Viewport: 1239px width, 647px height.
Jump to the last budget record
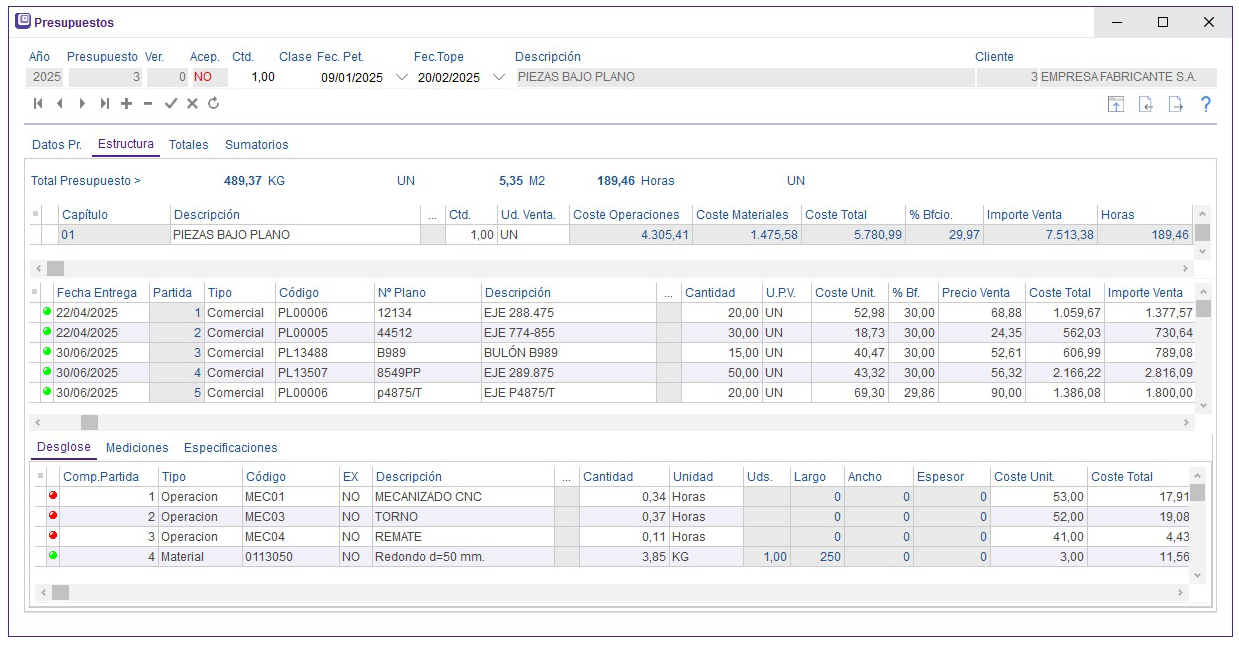105,104
